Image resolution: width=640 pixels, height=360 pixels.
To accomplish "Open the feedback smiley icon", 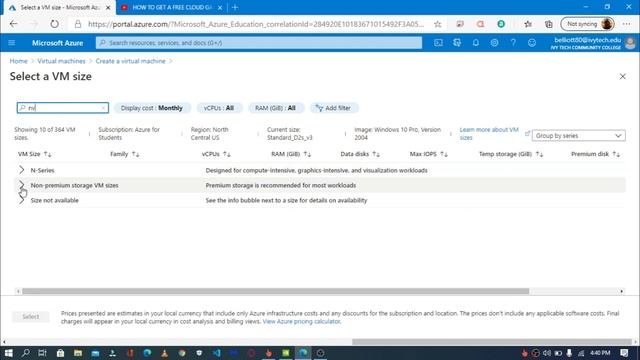I will click(x=532, y=43).
